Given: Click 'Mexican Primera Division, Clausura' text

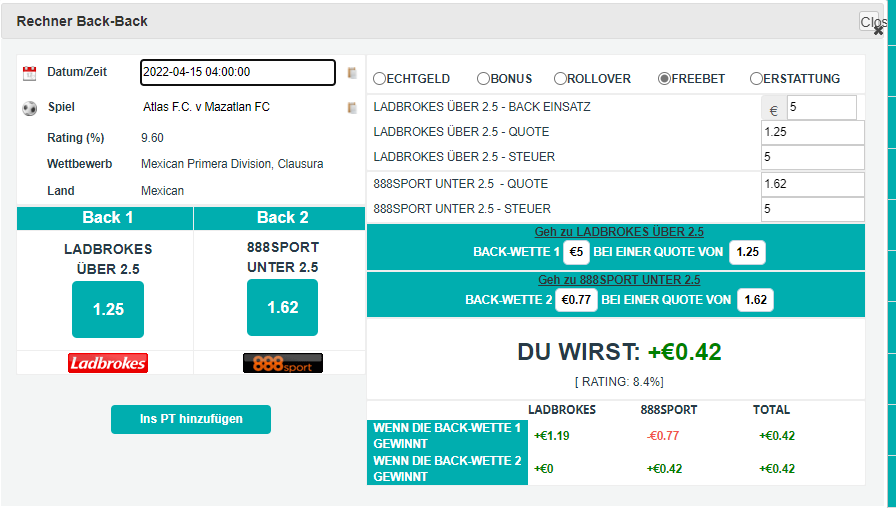Looking at the screenshot, I should [232, 165].
